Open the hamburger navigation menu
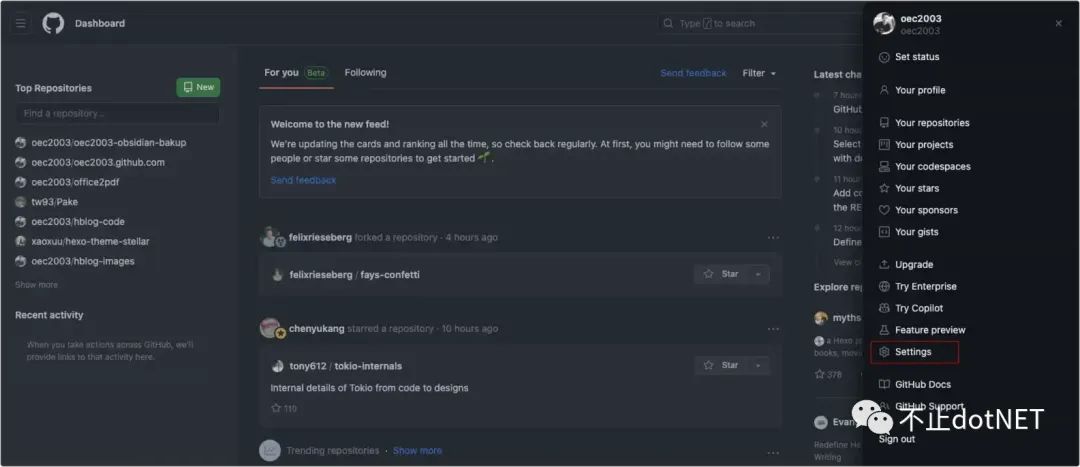The height and width of the screenshot is (467, 1080). [20, 23]
